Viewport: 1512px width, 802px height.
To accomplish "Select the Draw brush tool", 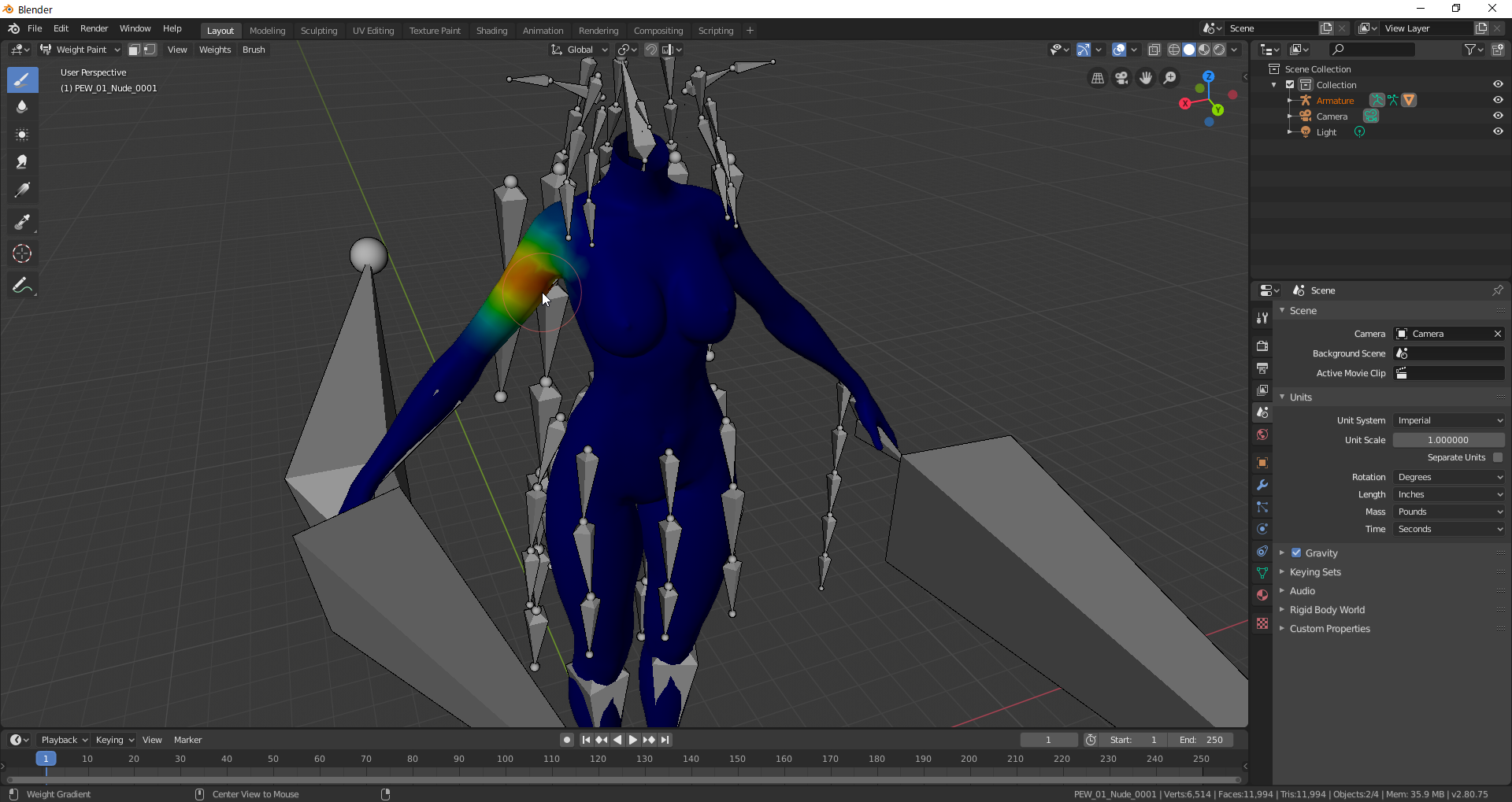I will [22, 79].
